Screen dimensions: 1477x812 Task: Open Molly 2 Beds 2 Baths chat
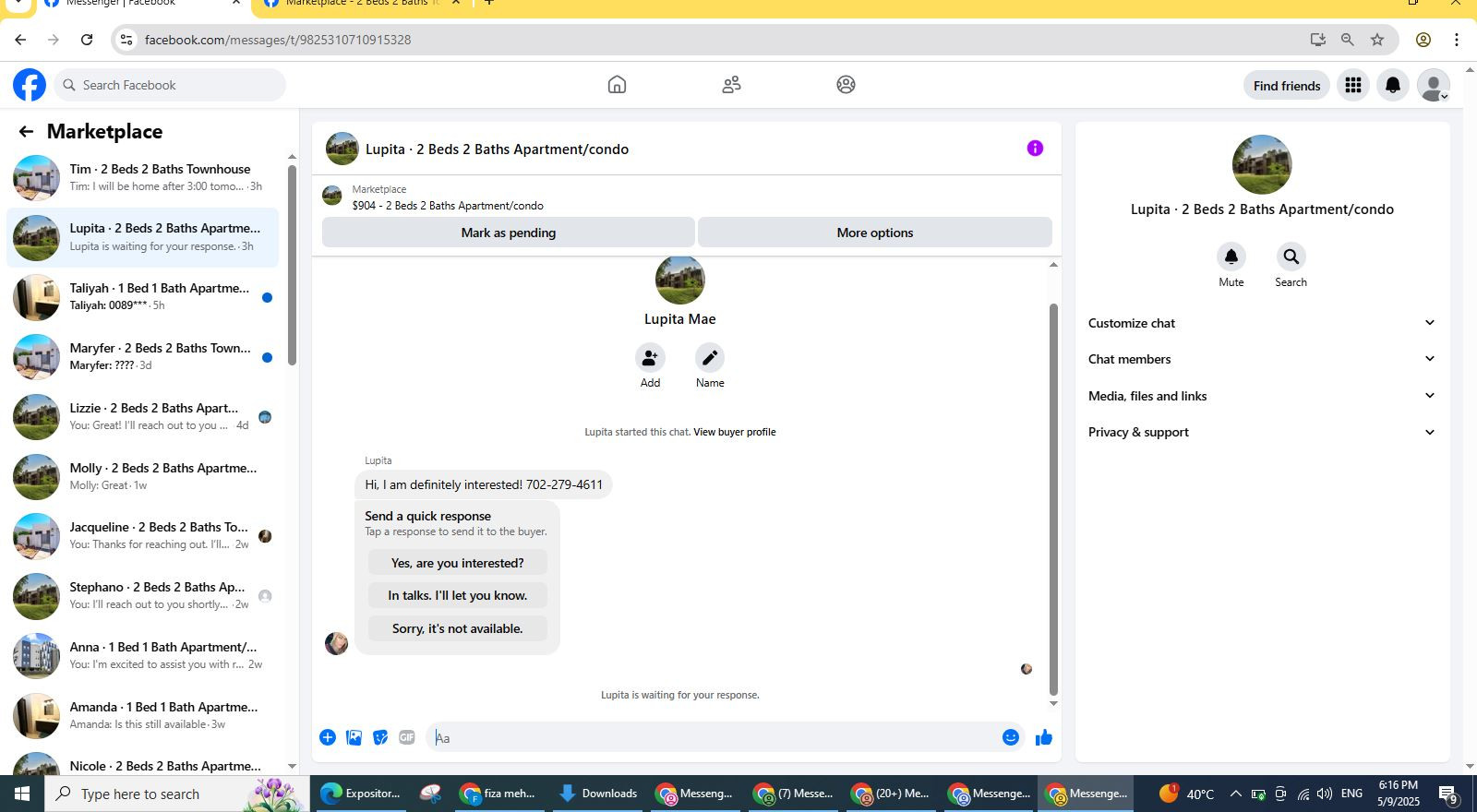(143, 476)
